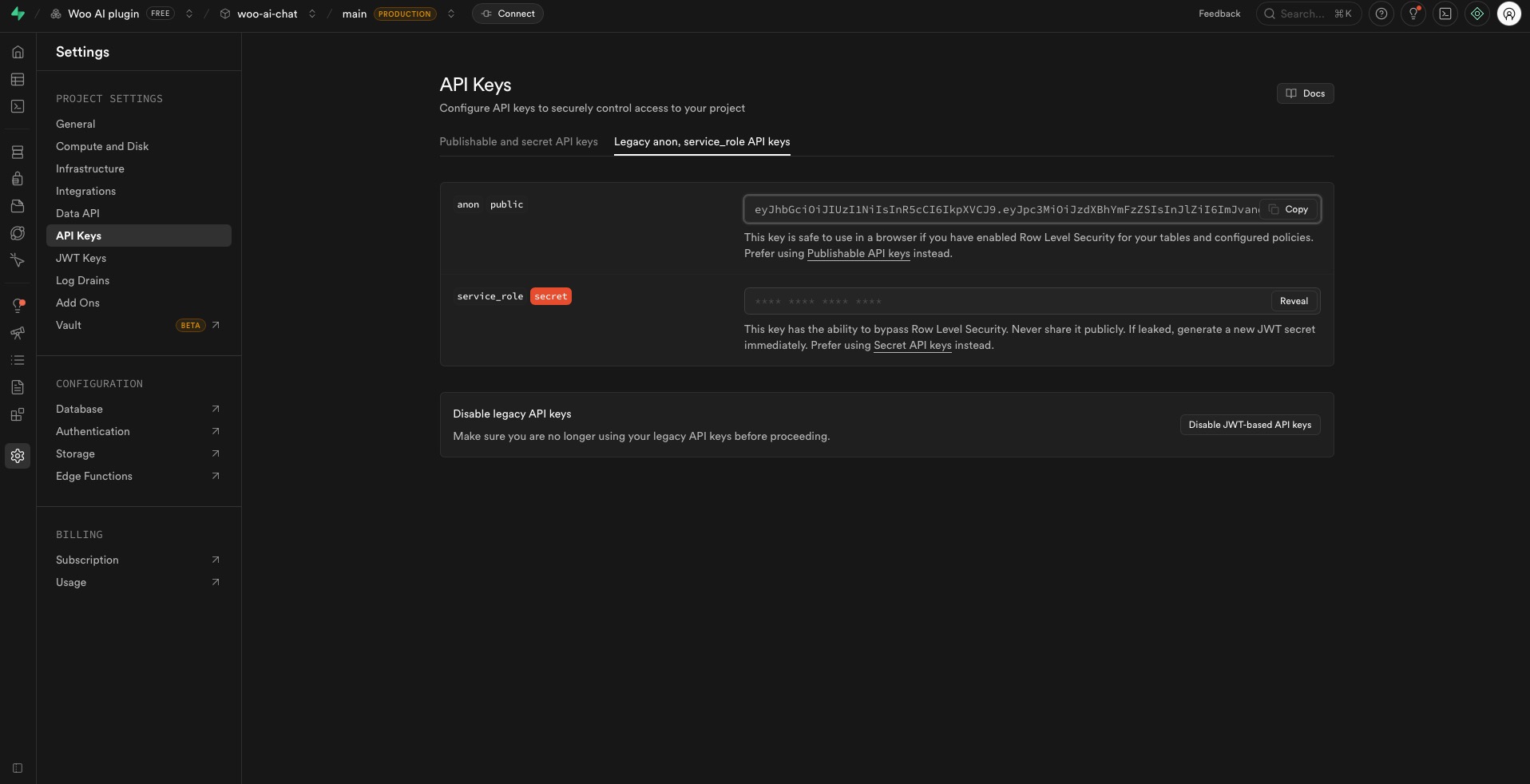Reveal the service_role secret key

1293,301
